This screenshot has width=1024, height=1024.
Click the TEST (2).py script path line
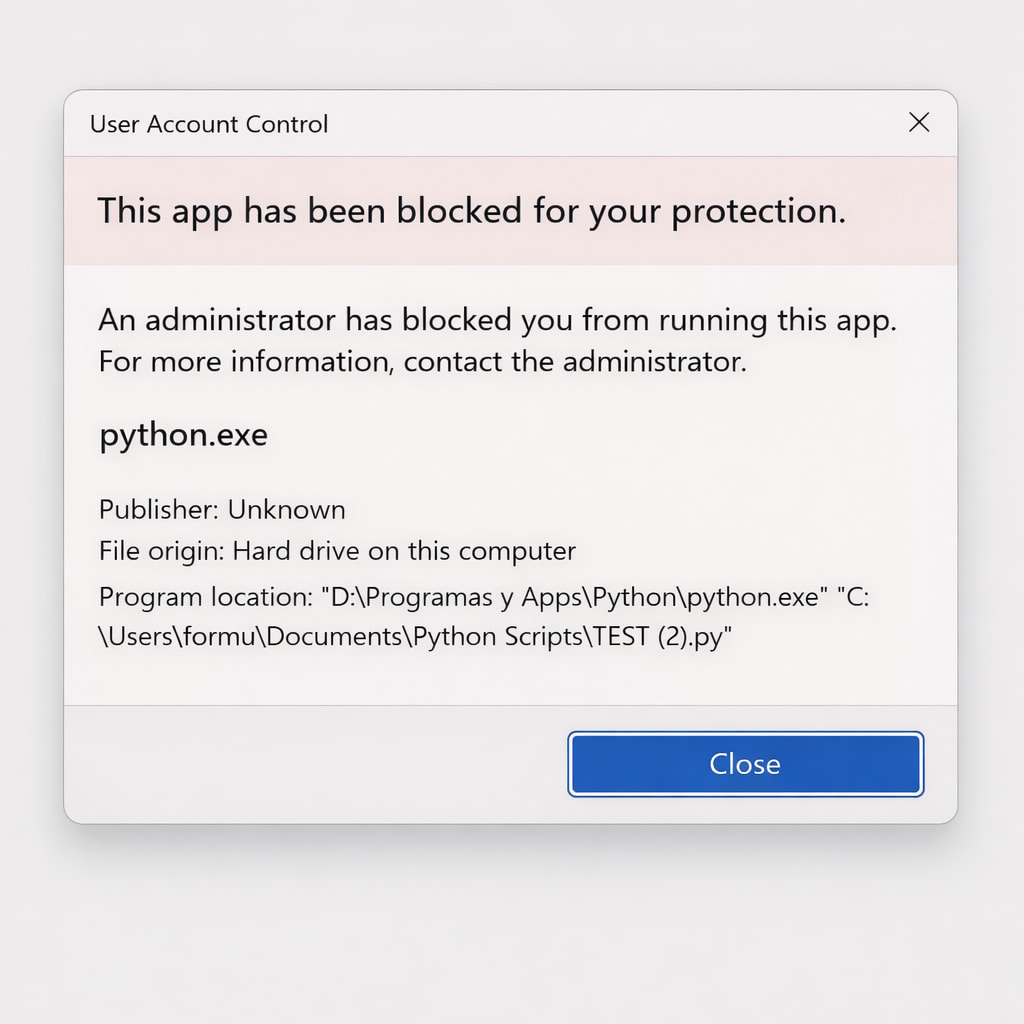(x=416, y=638)
